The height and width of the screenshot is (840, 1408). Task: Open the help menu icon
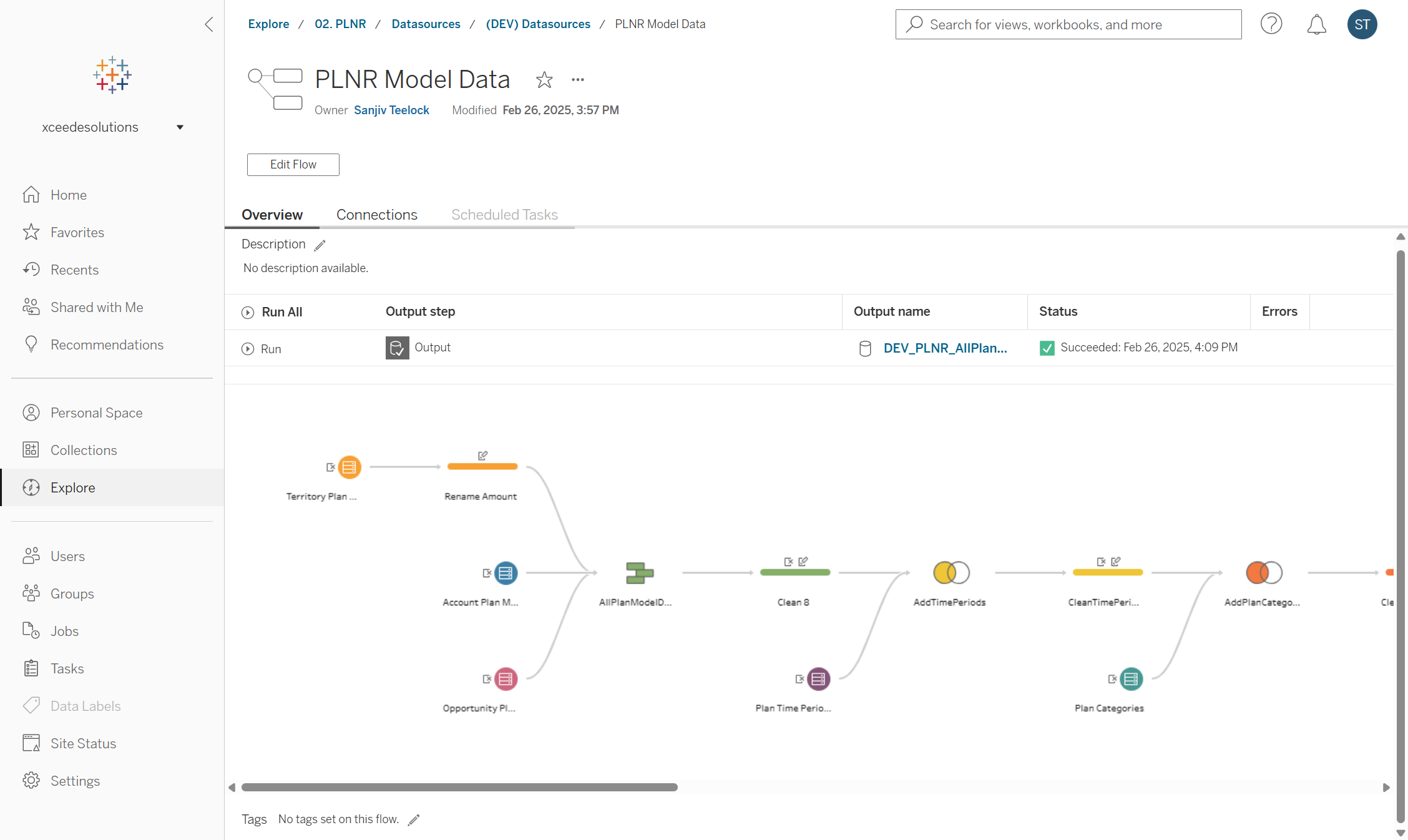[x=1271, y=24]
